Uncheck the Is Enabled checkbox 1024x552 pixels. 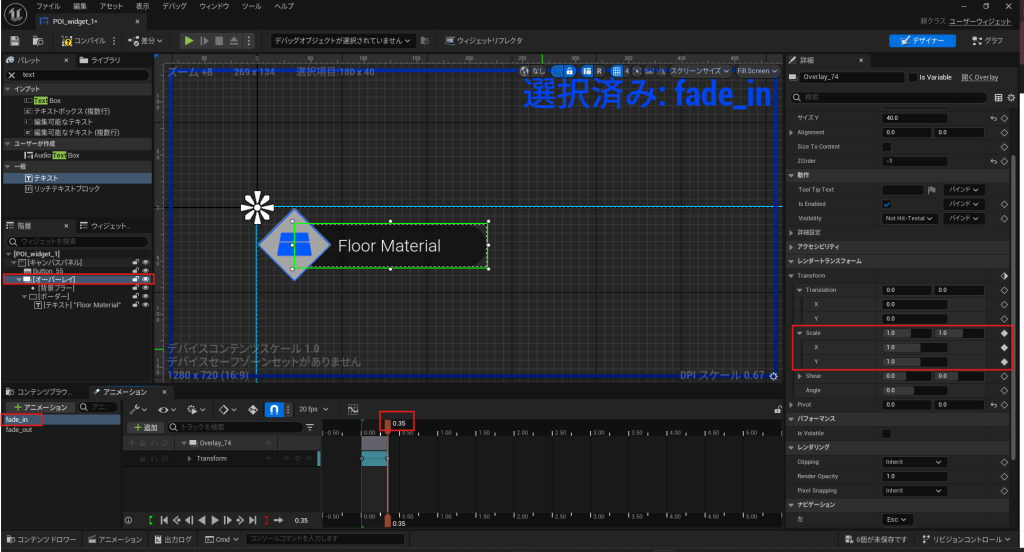click(887, 204)
